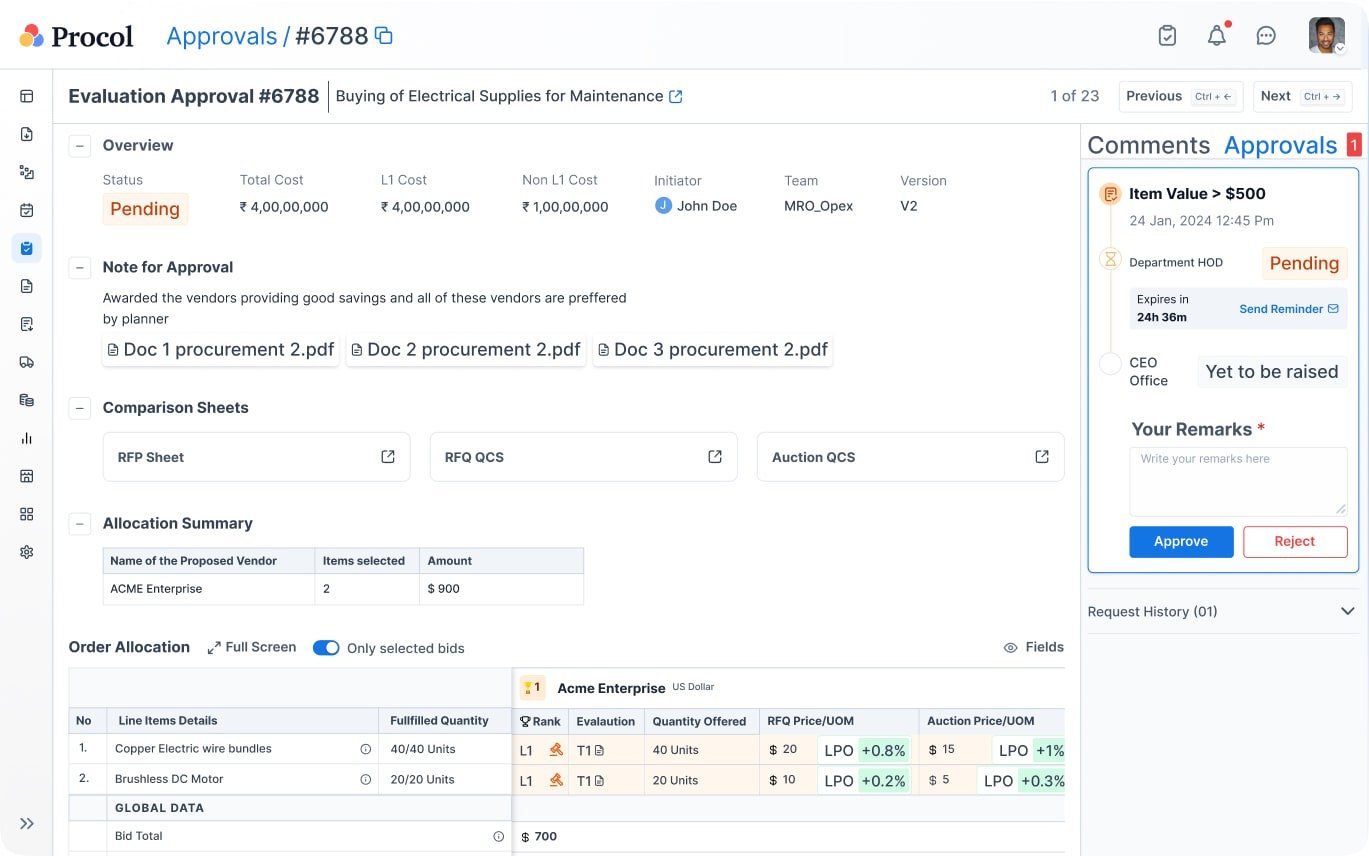This screenshot has height=856, width=1369.
Task: Open the delivery truck icon in sidebar
Action: click(x=27, y=362)
